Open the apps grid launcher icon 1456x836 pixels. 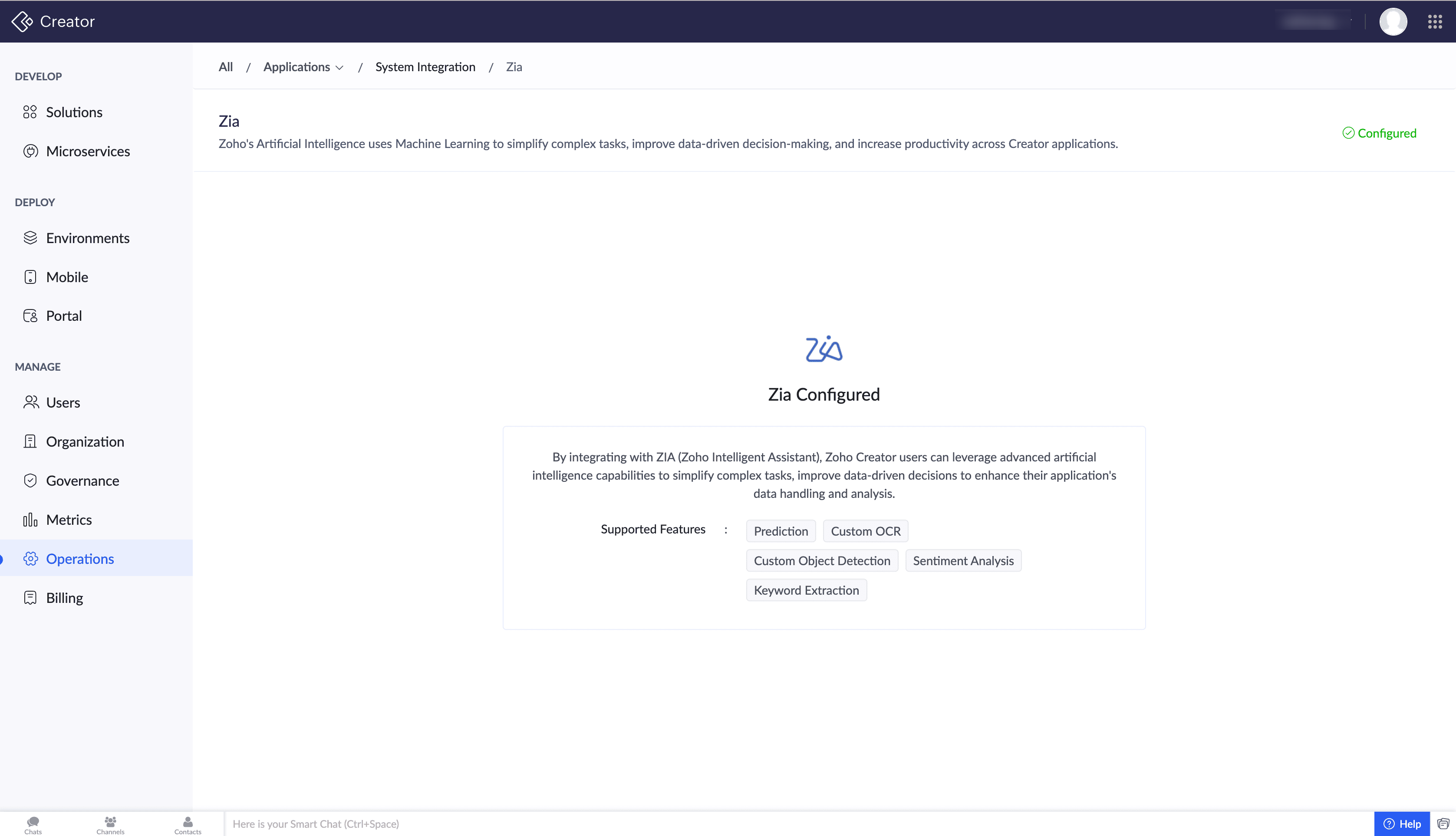1435,22
